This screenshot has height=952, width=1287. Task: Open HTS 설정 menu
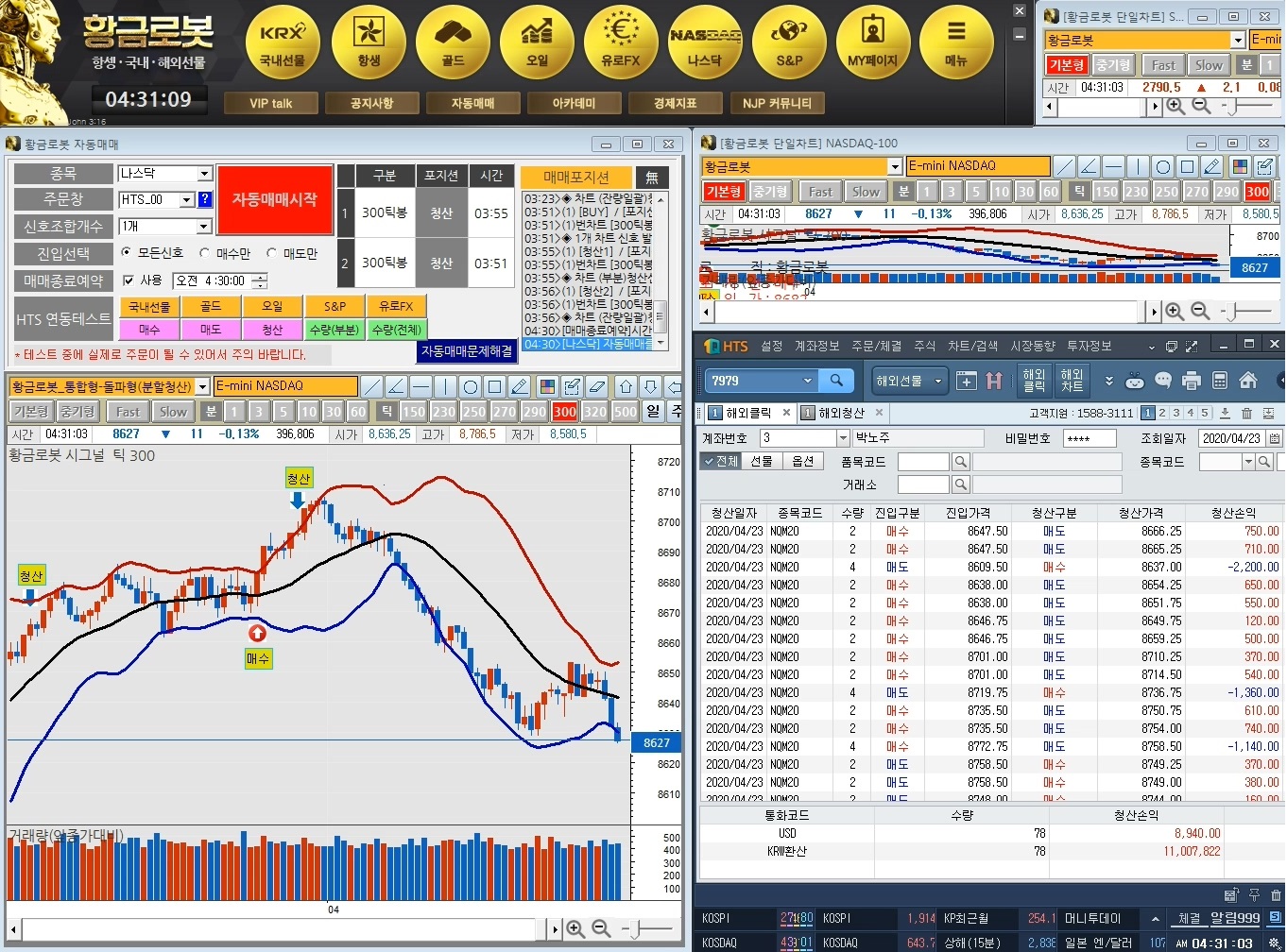point(772,346)
